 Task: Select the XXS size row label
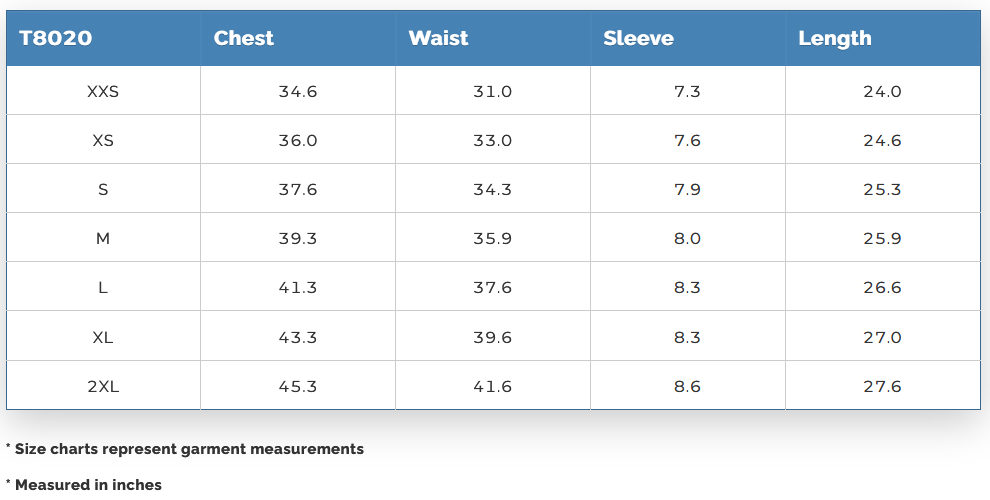point(103,91)
